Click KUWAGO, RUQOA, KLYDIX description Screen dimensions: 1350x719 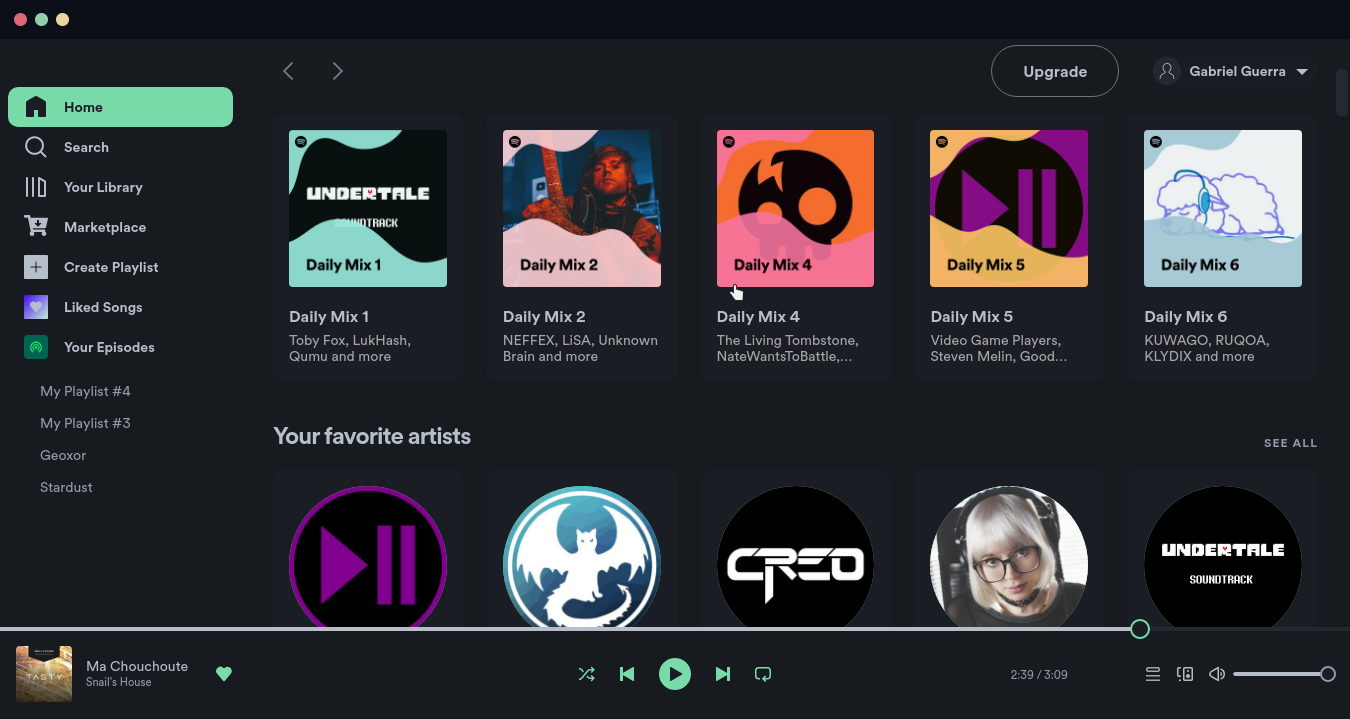[x=1207, y=348]
